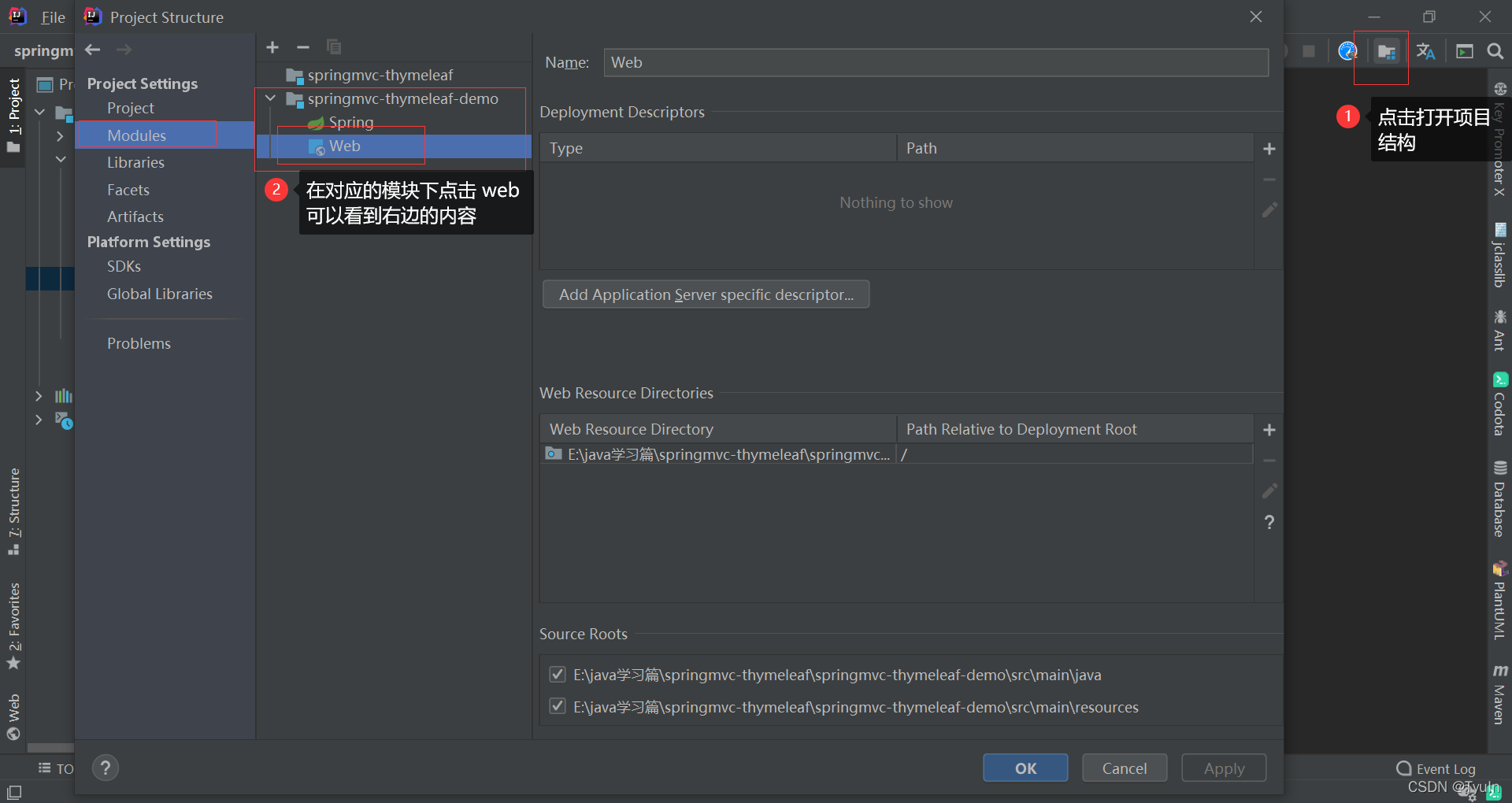Close the Project Structure dialog
1512x803 pixels.
[1256, 17]
